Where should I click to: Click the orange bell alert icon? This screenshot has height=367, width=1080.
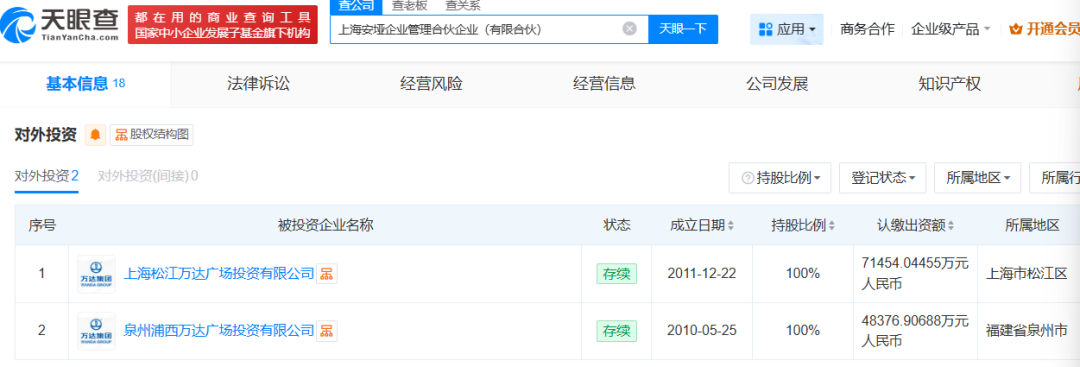click(x=95, y=135)
